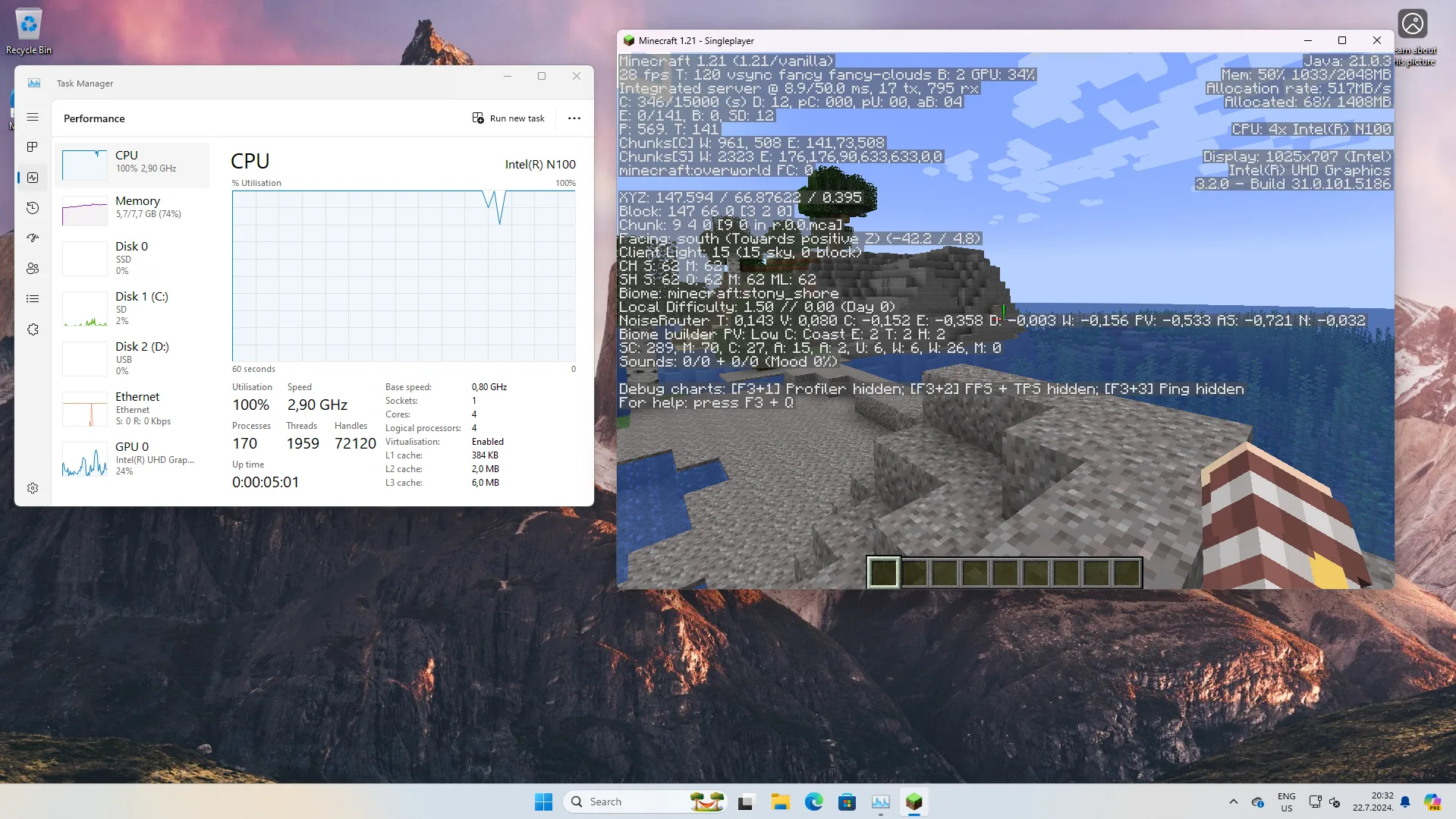Select GPU 0 in the performance list
This screenshot has width=1456, height=819.
coord(133,458)
